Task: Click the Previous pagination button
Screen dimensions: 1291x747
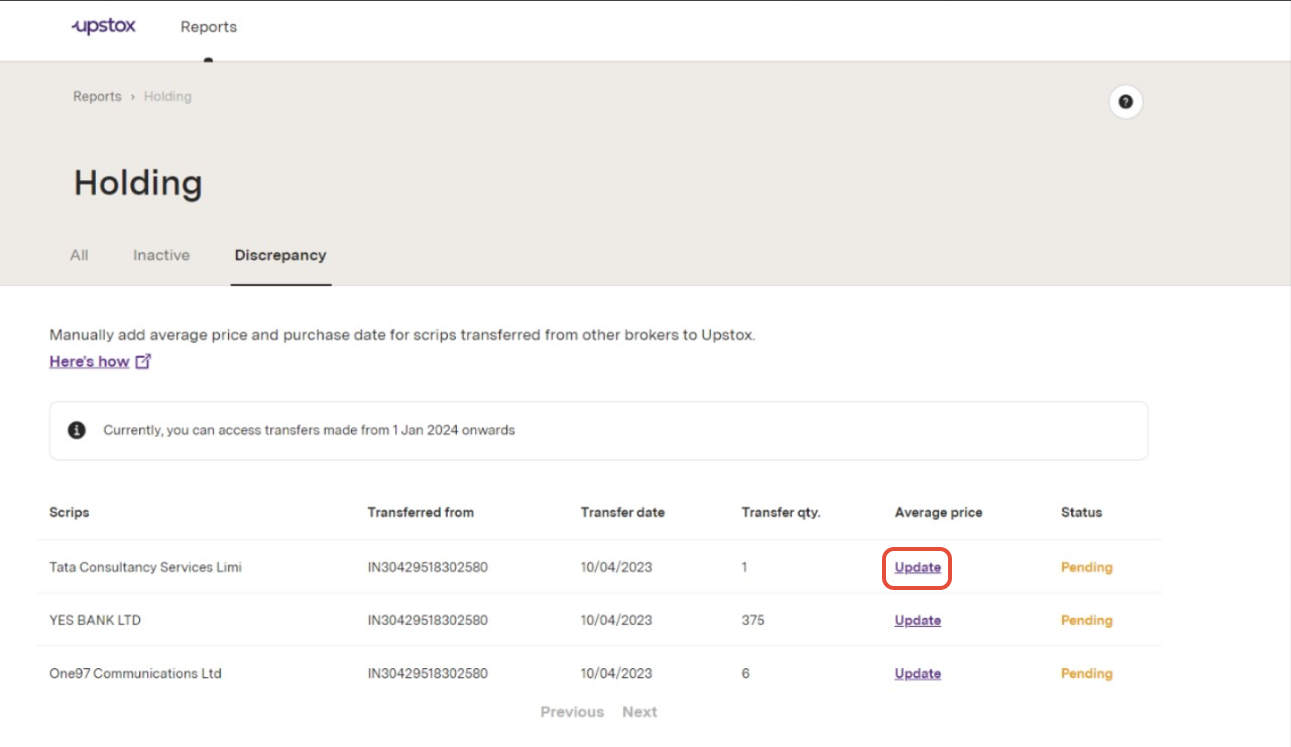Action: [x=572, y=712]
